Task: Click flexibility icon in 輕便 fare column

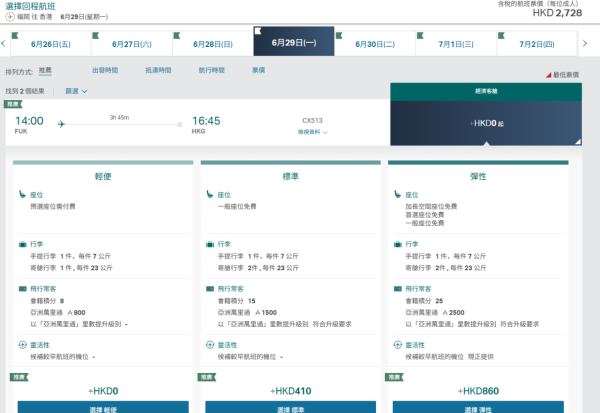Action: (x=22, y=343)
